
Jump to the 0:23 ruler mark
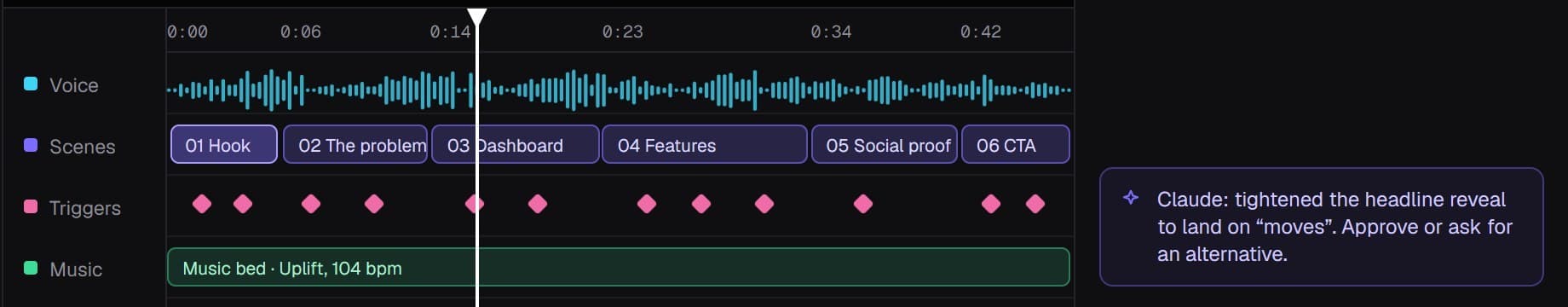pos(623,32)
